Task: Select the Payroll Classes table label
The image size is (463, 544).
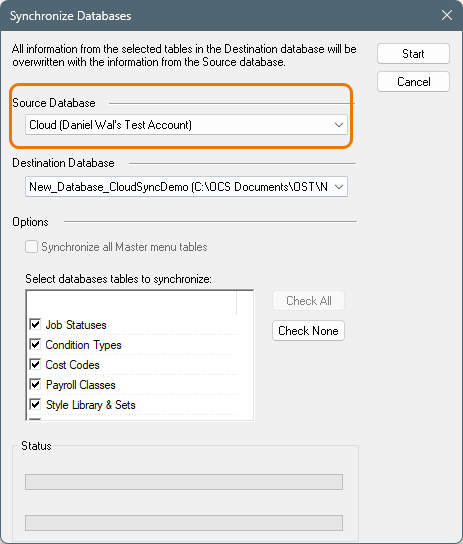Action: pos(80,385)
